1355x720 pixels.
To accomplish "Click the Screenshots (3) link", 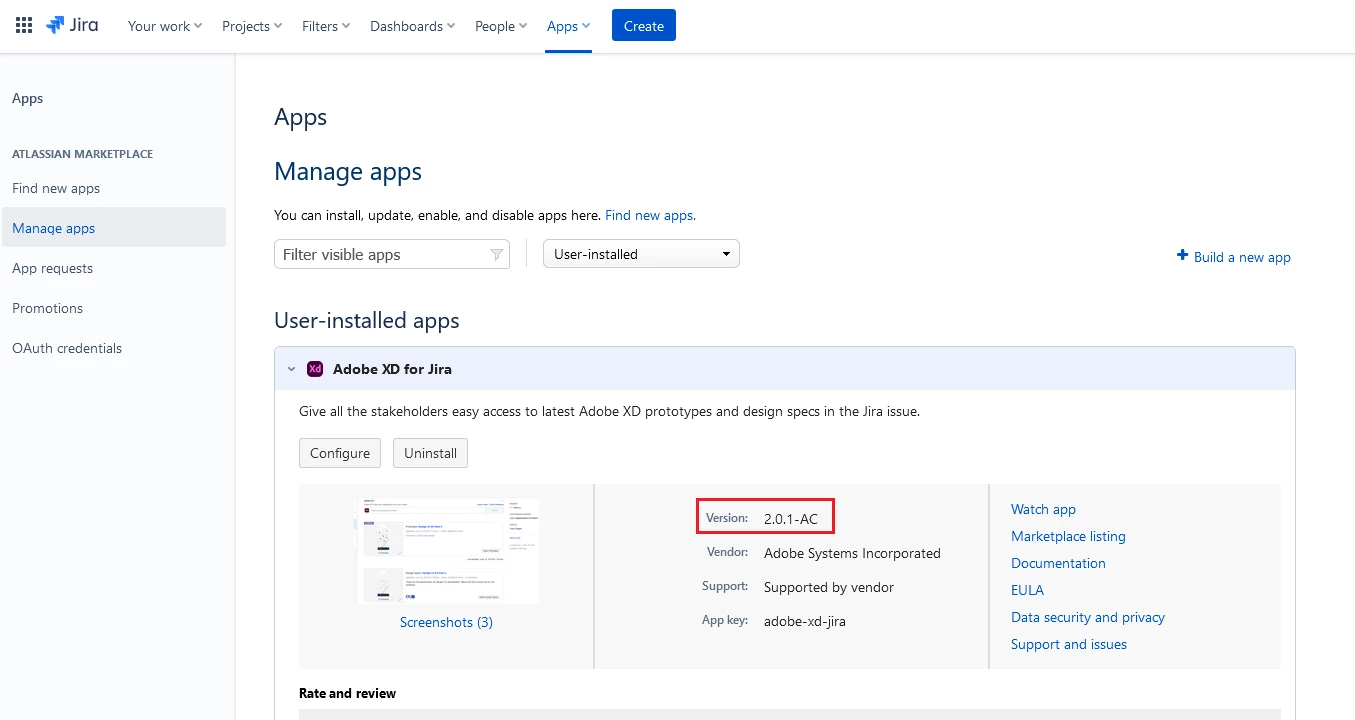I will click(x=446, y=622).
